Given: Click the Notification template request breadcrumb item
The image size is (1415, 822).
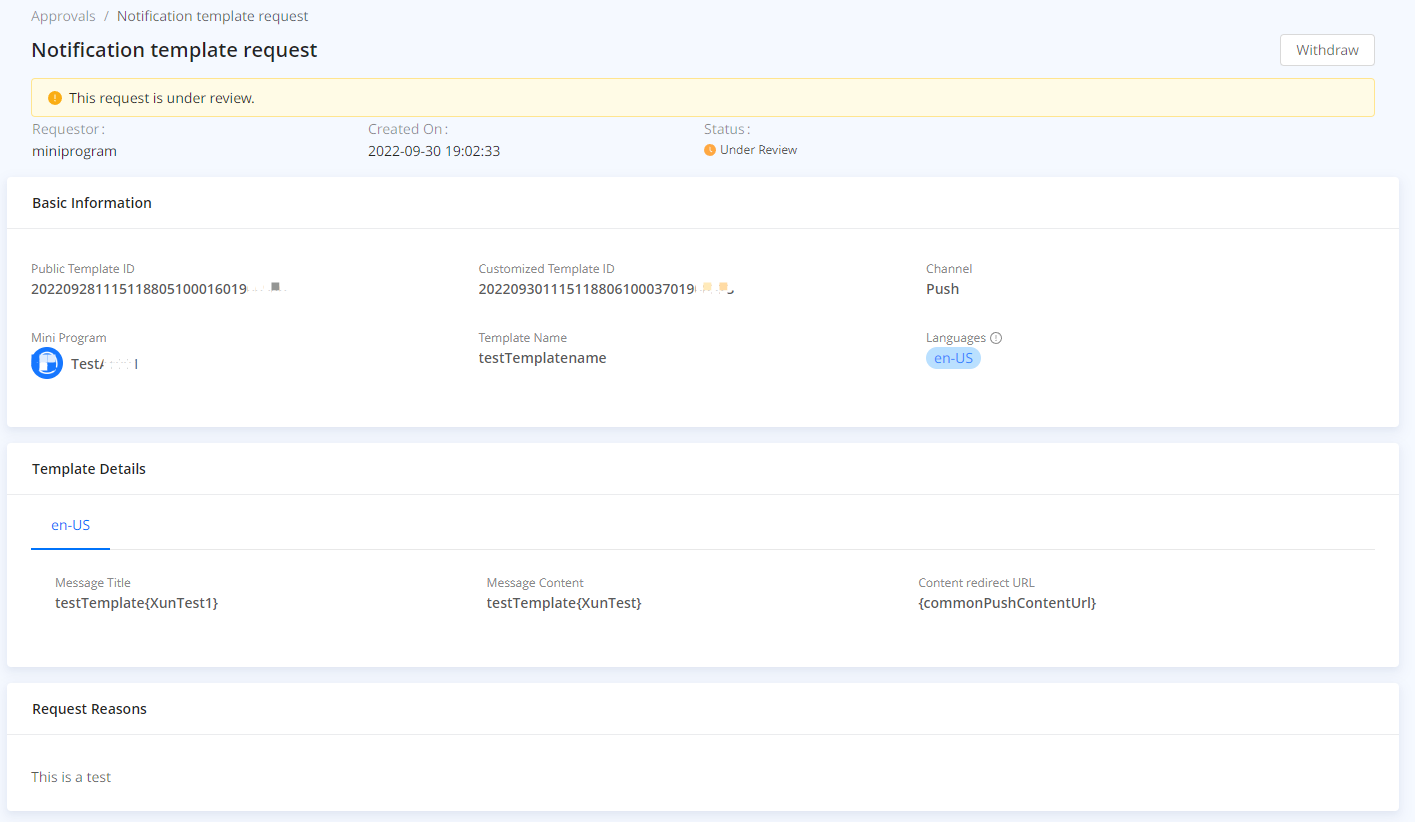Looking at the screenshot, I should pyautogui.click(x=212, y=16).
